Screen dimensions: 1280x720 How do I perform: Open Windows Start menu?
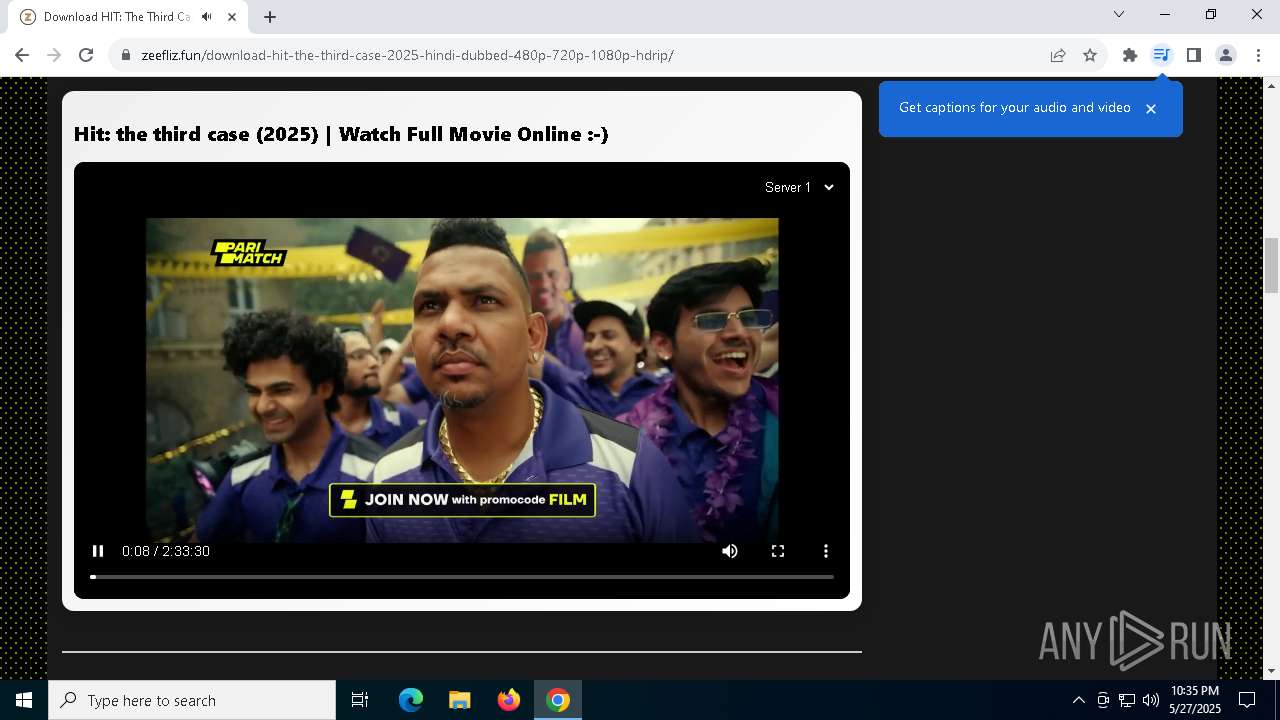click(24, 700)
